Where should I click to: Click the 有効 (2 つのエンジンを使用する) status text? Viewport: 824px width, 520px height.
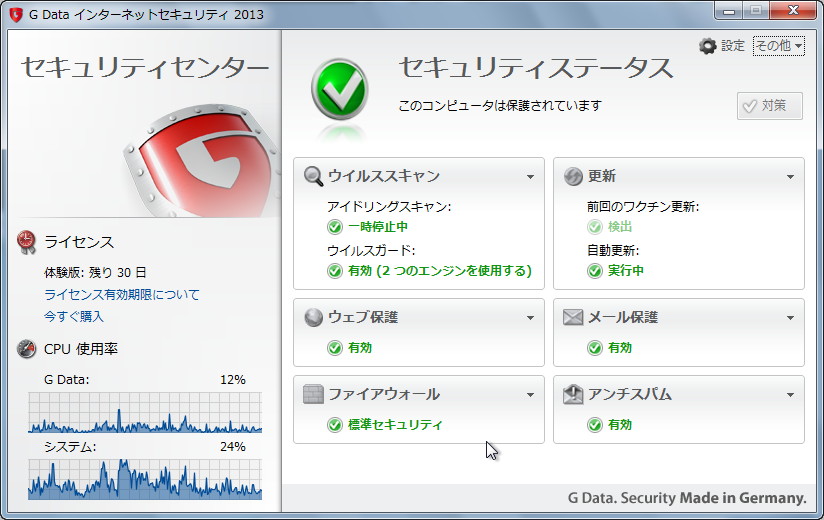click(x=440, y=271)
